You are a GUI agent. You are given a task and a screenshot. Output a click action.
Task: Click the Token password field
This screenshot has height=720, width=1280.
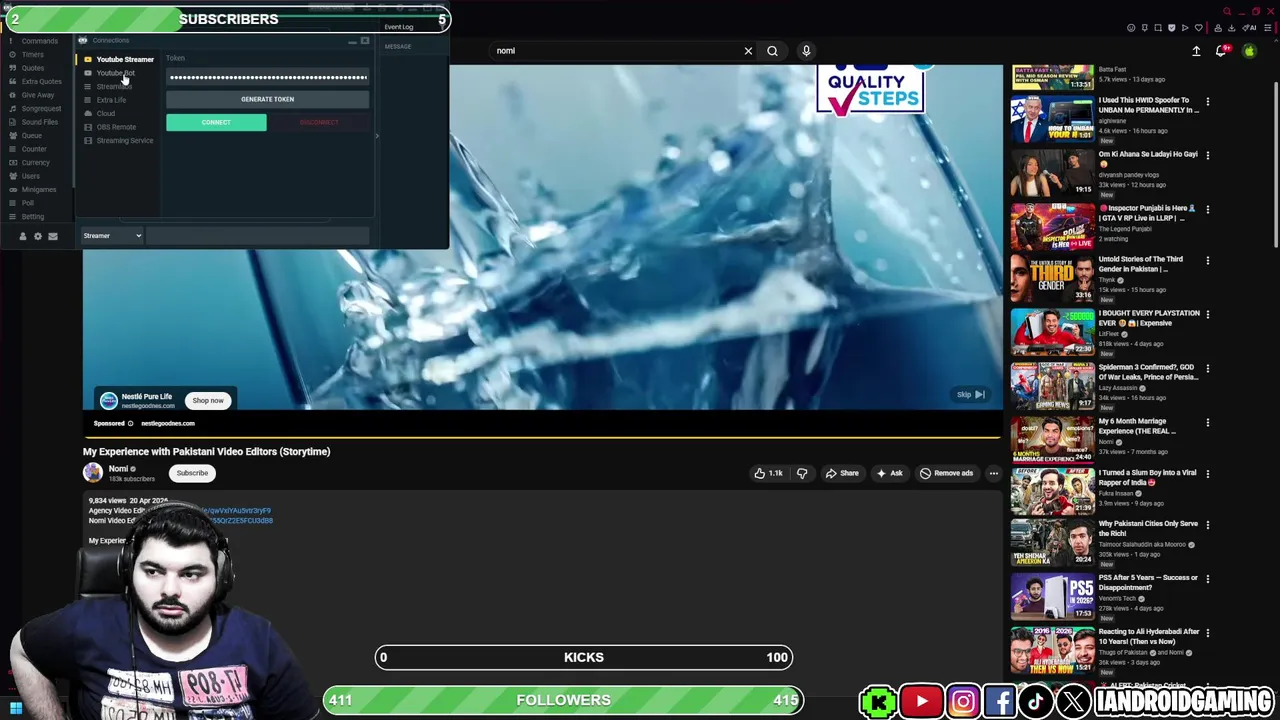point(267,77)
